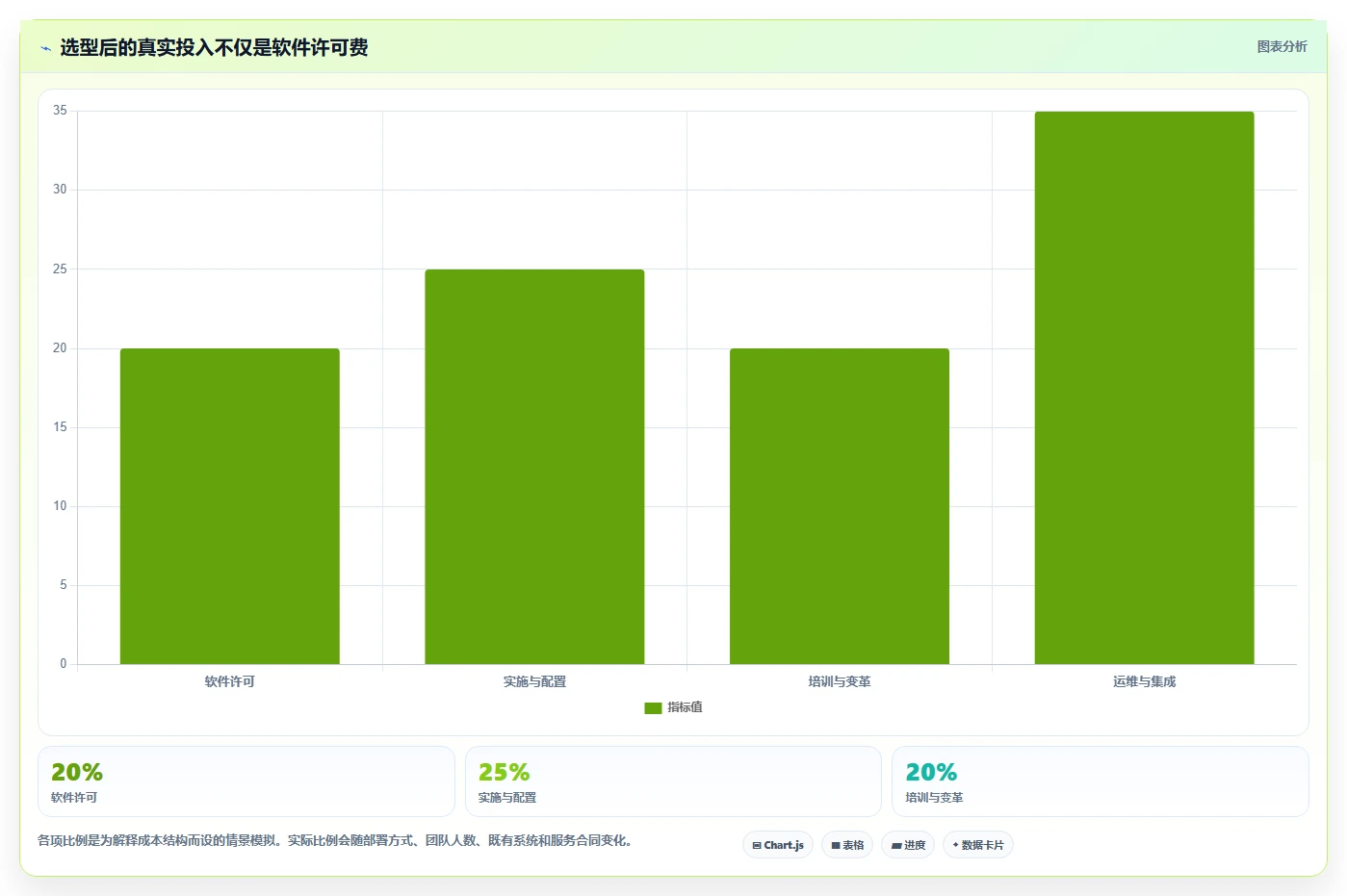Click the 图表分析 label in header
Image resolution: width=1347 pixels, height=896 pixels.
click(1282, 46)
